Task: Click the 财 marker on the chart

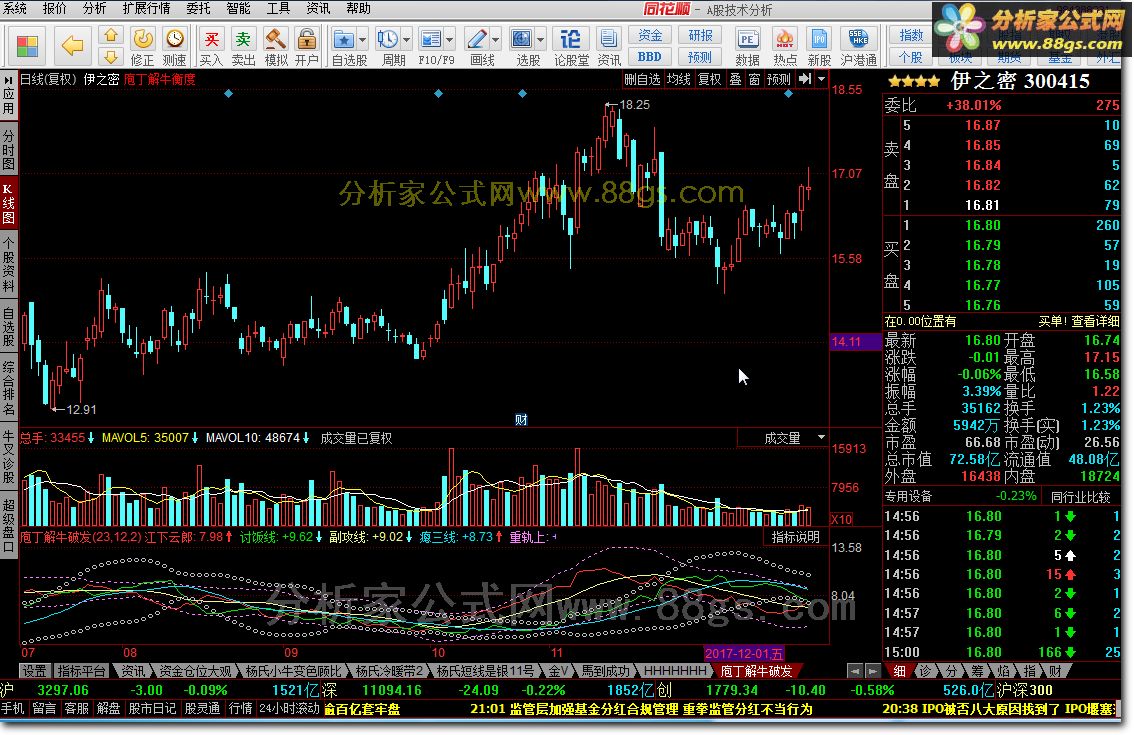Action: click(x=521, y=420)
